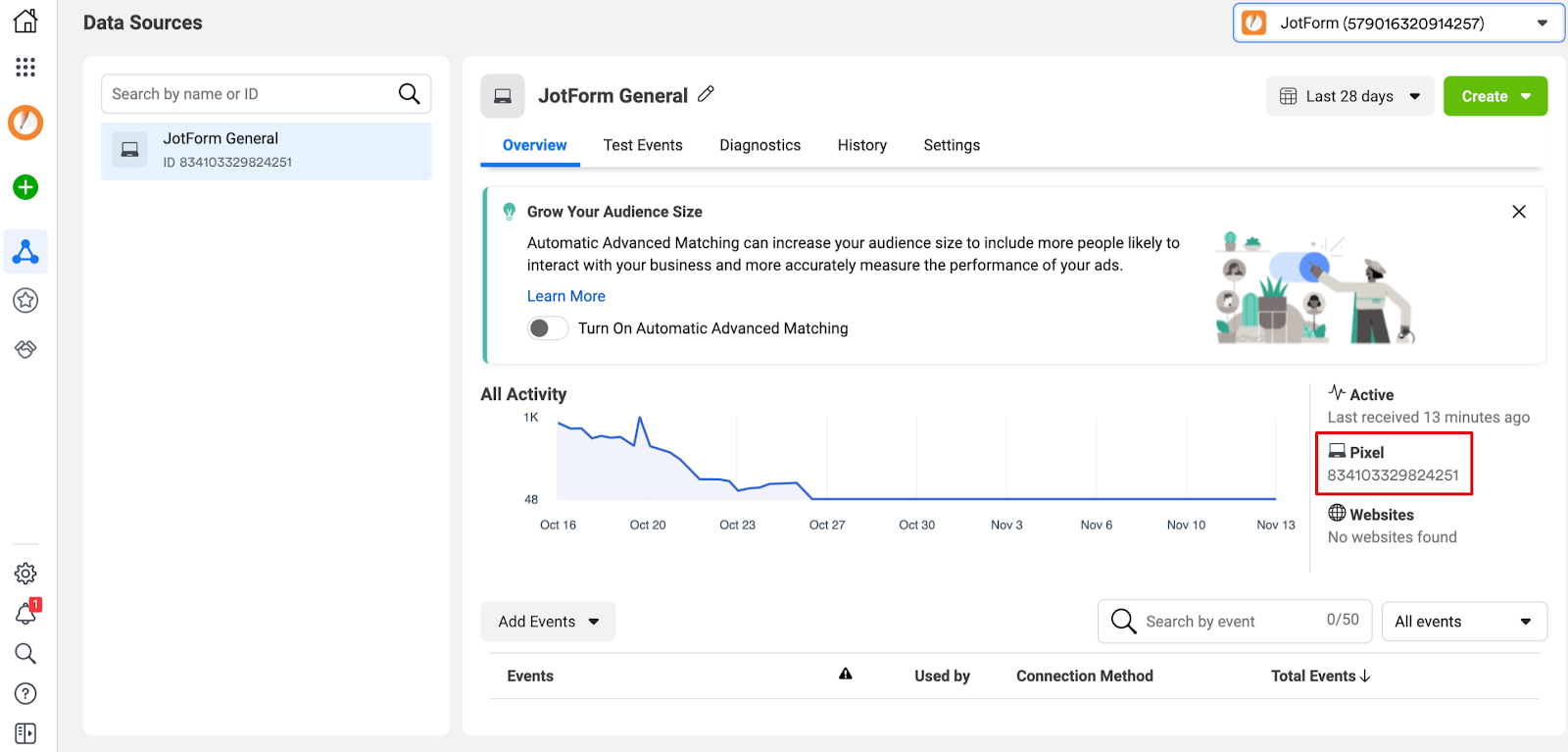Expand the All events filter dropdown
The height and width of the screenshot is (752, 1568).
[x=1463, y=622]
